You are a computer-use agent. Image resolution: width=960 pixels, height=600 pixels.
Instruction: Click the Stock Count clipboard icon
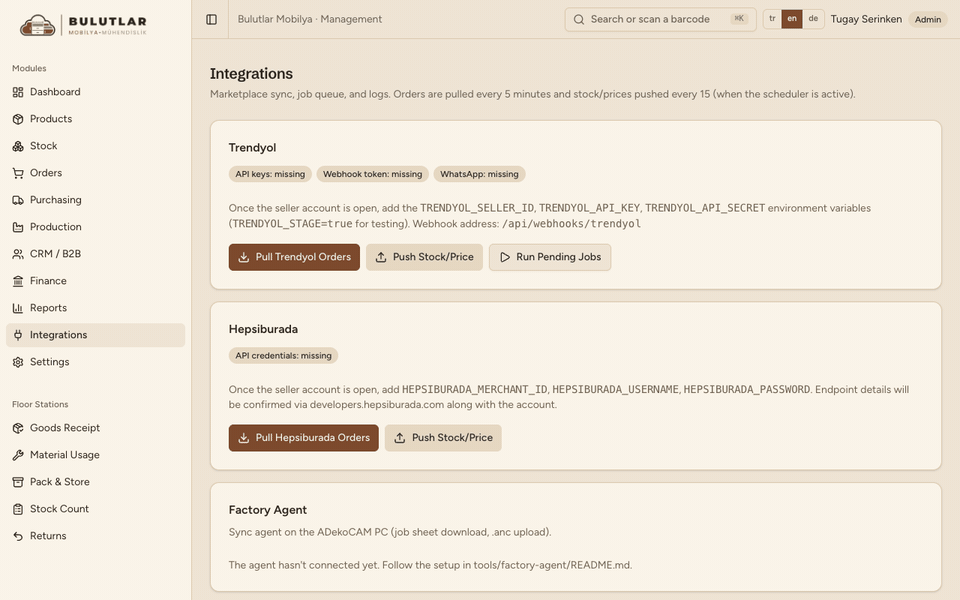click(18, 509)
